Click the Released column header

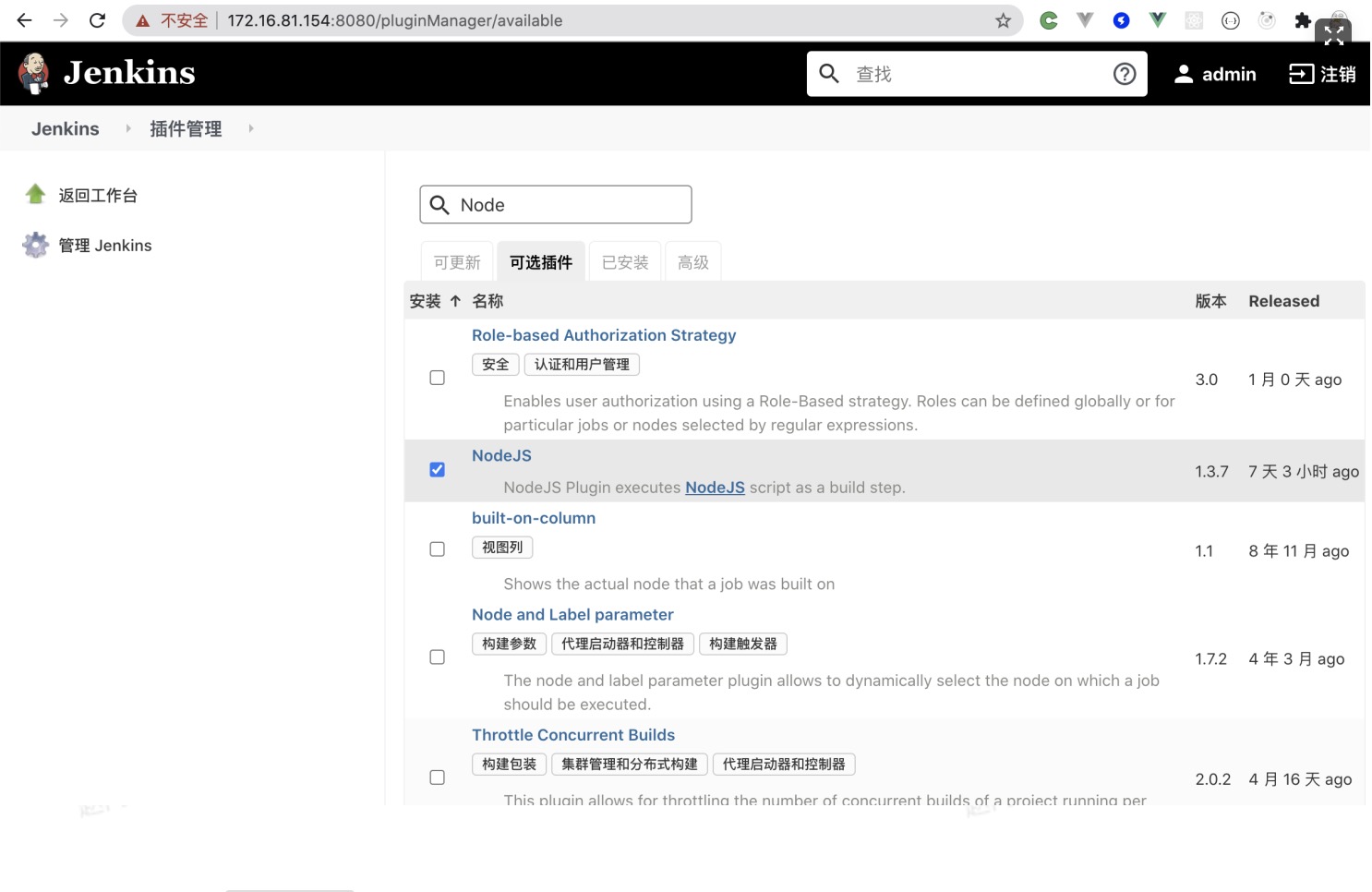pyautogui.click(x=1284, y=301)
